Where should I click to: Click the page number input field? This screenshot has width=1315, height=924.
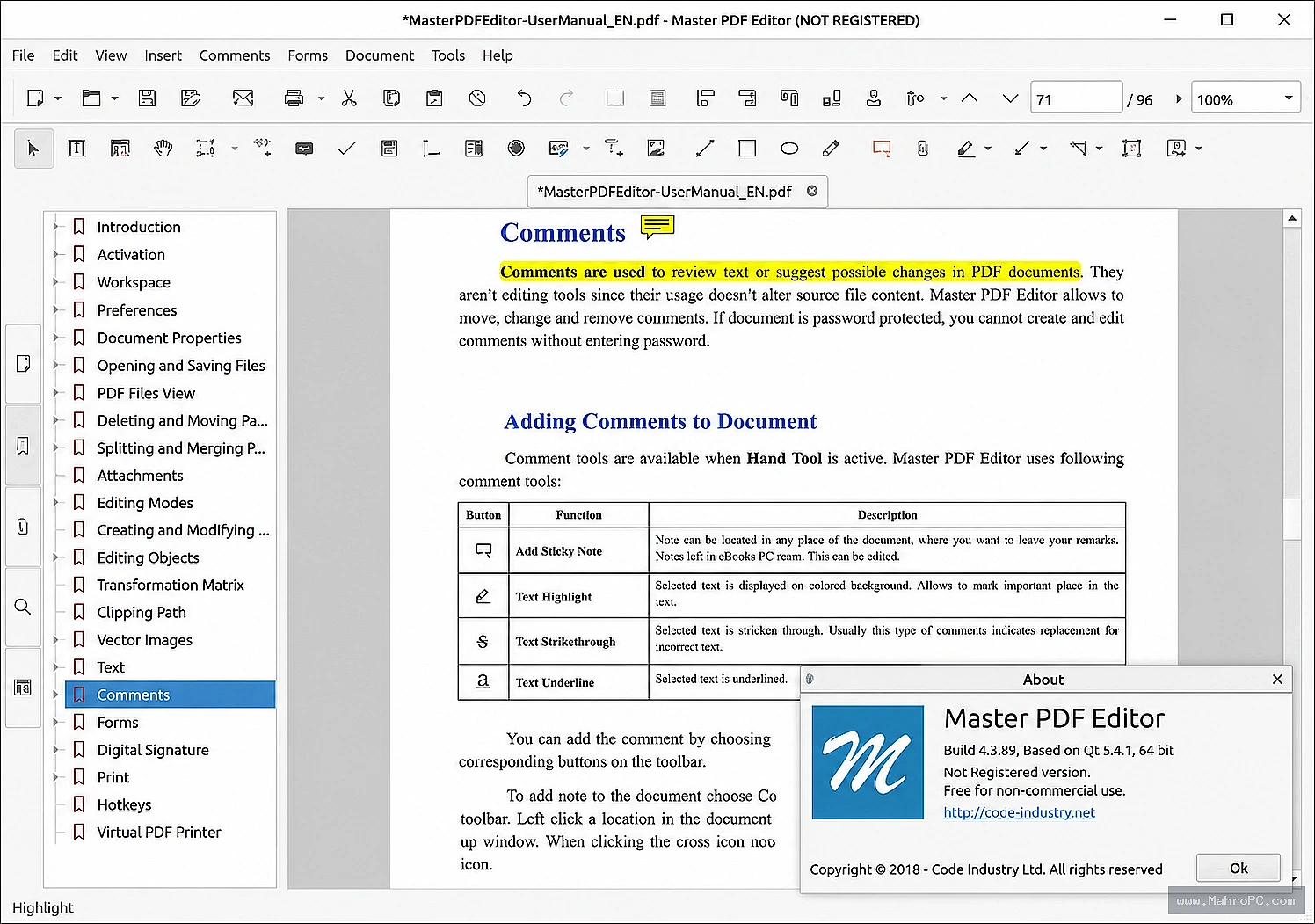[x=1076, y=98]
